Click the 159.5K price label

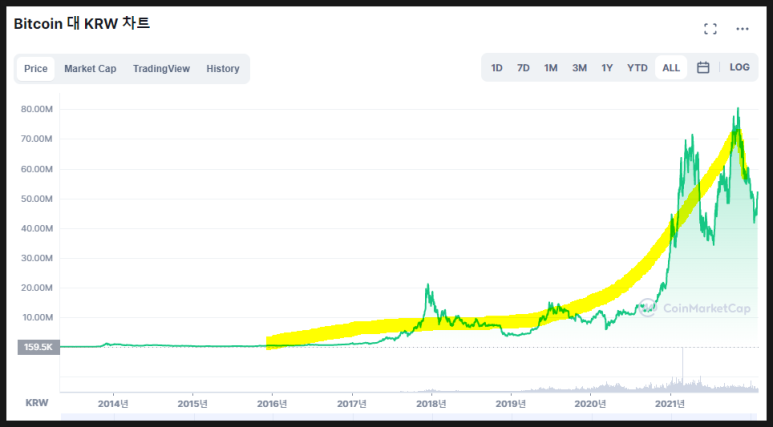pyautogui.click(x=38, y=347)
